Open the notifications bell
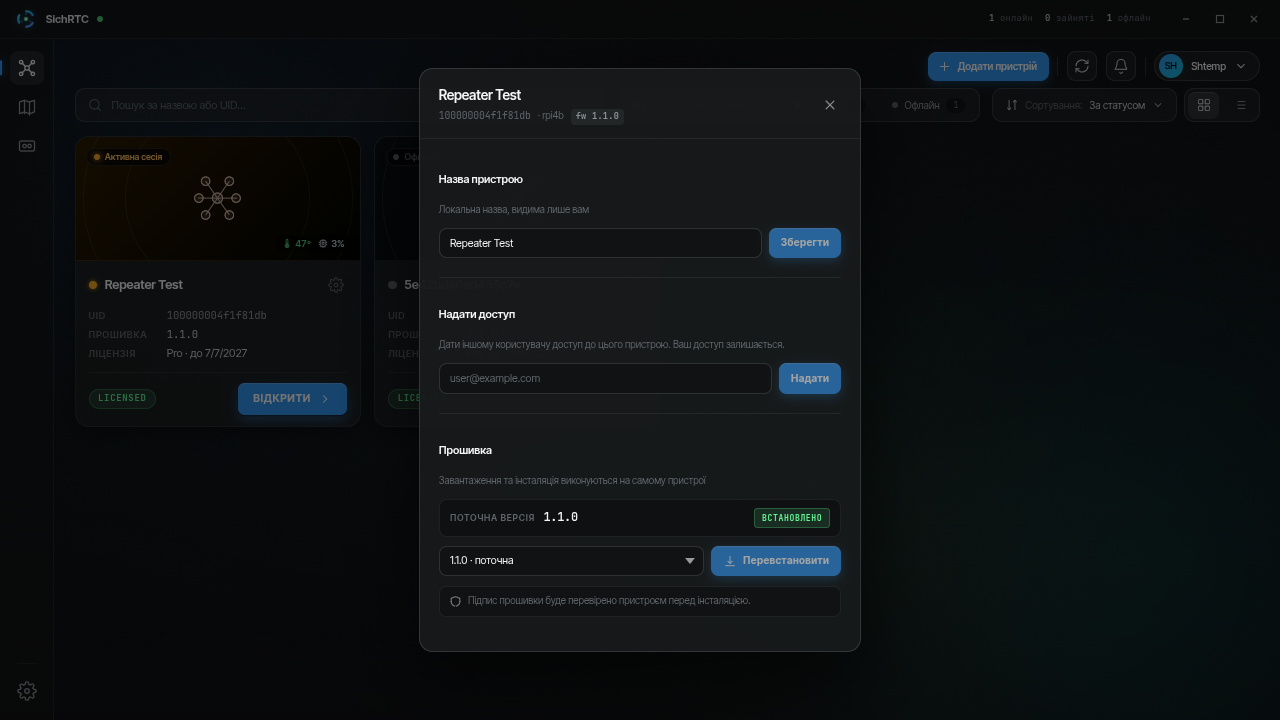This screenshot has width=1280, height=720. [1121, 66]
